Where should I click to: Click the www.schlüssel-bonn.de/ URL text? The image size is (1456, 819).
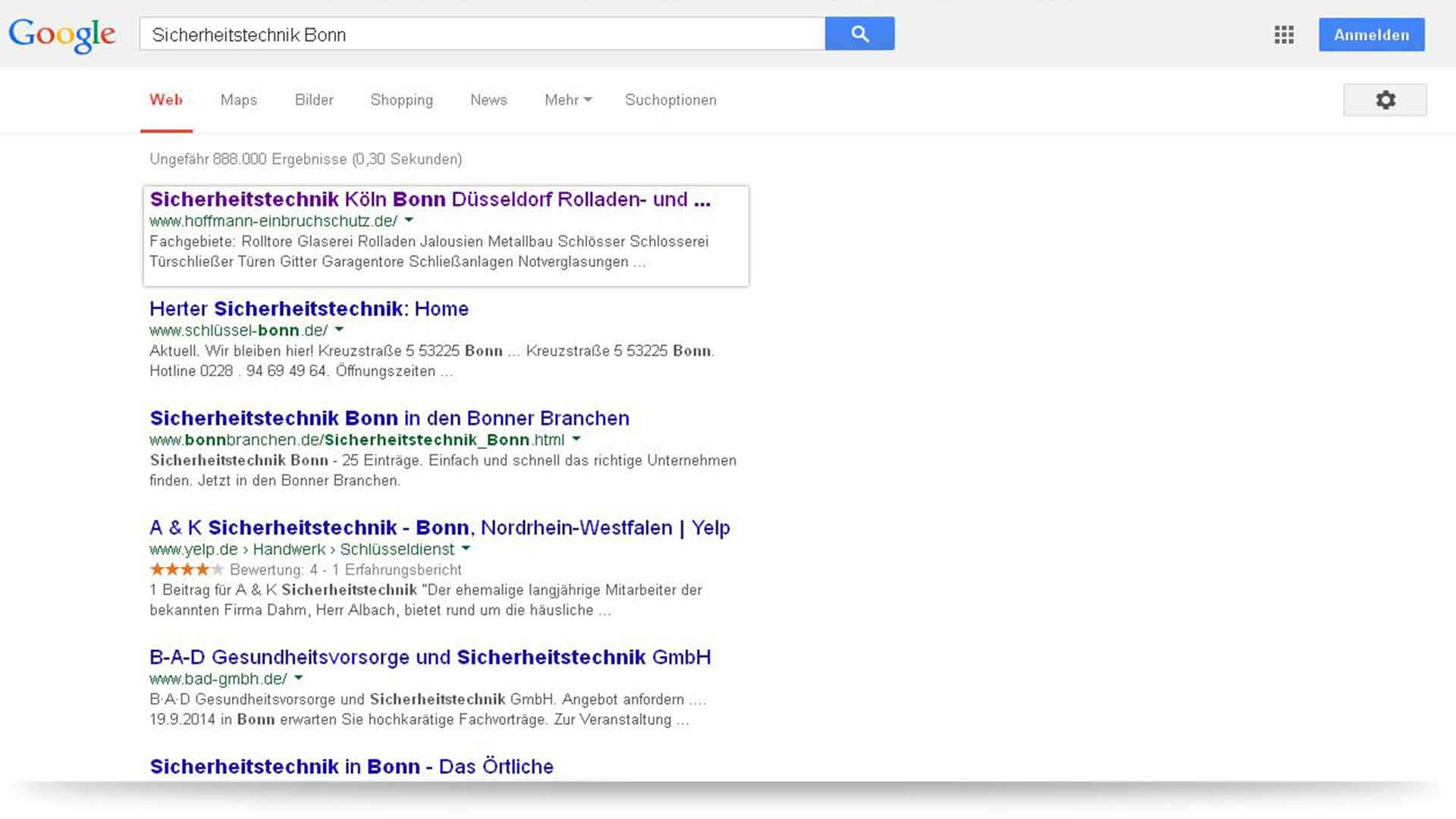[238, 330]
